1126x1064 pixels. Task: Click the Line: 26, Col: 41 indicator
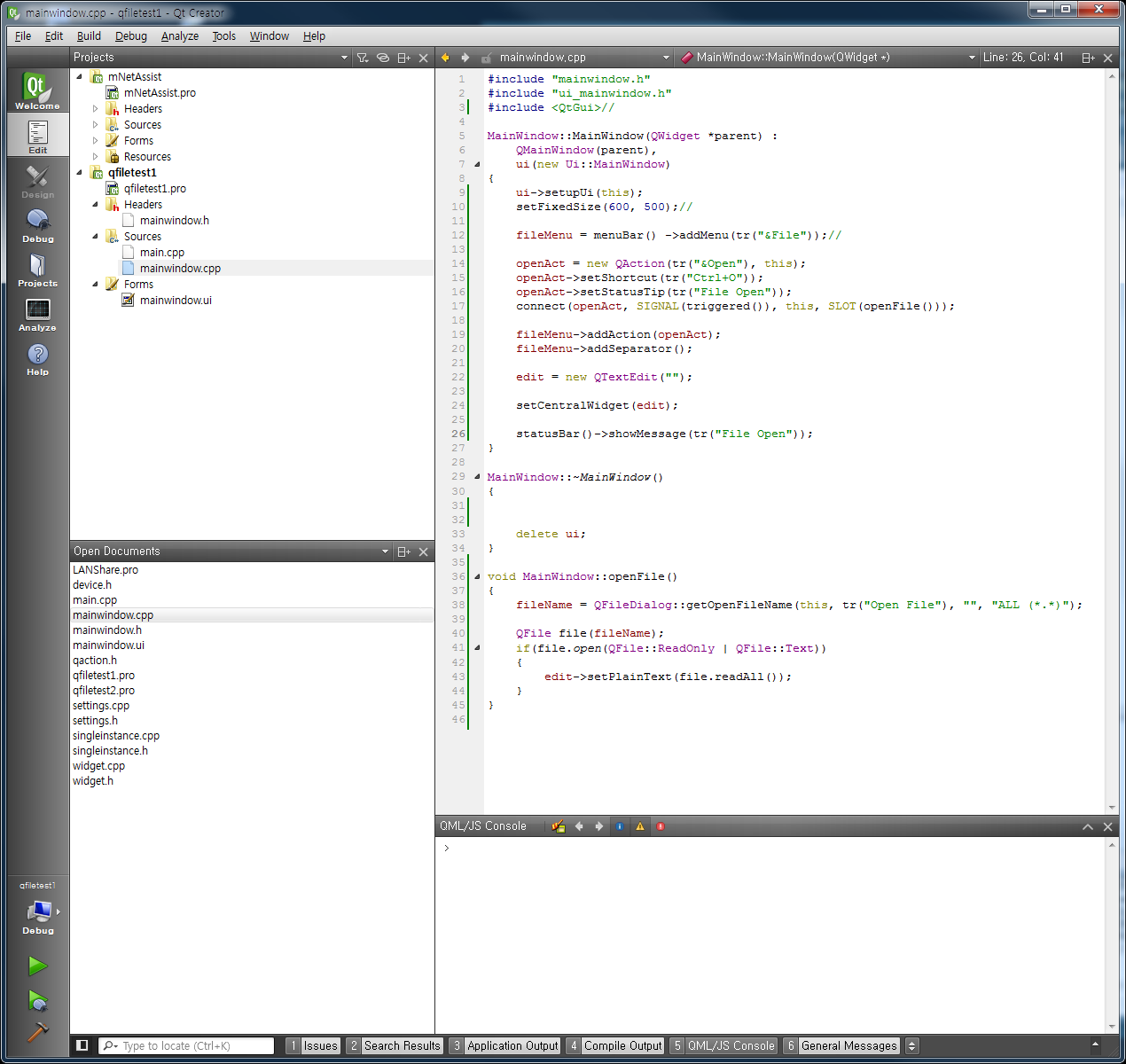tap(1023, 58)
